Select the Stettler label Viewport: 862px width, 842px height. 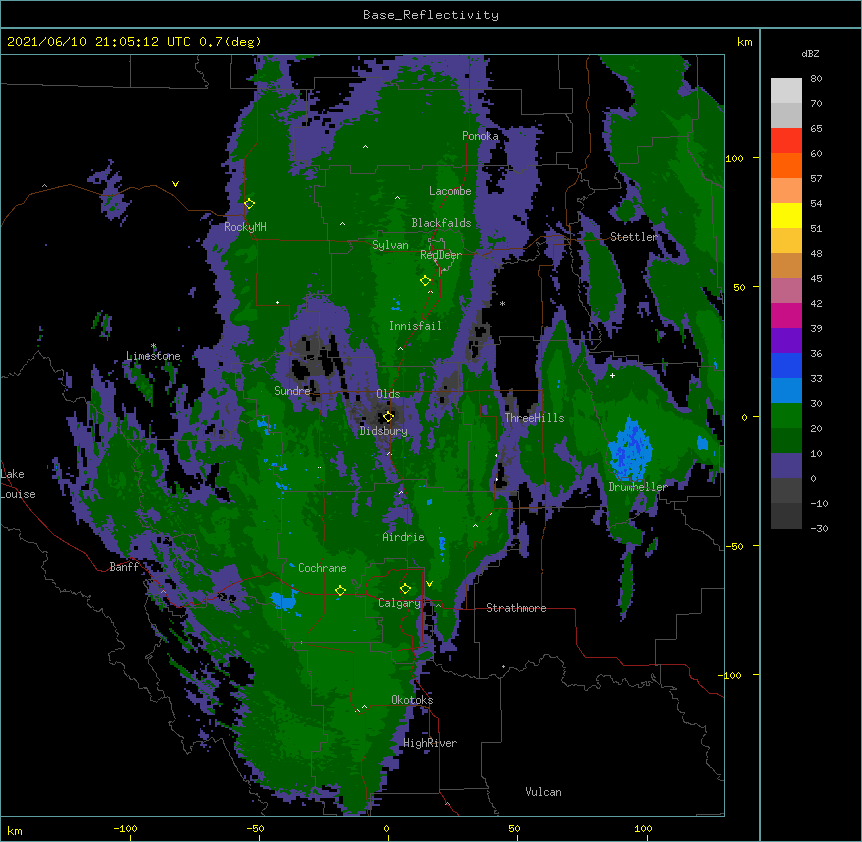(x=634, y=237)
